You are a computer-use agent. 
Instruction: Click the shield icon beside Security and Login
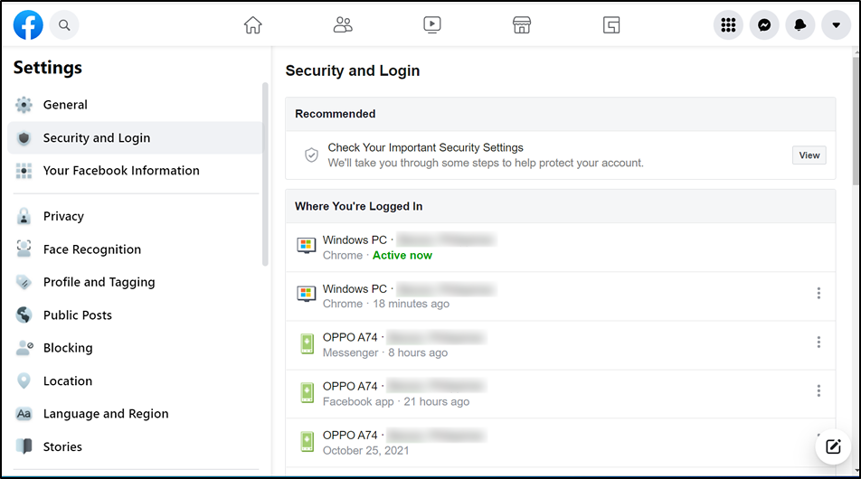click(24, 138)
